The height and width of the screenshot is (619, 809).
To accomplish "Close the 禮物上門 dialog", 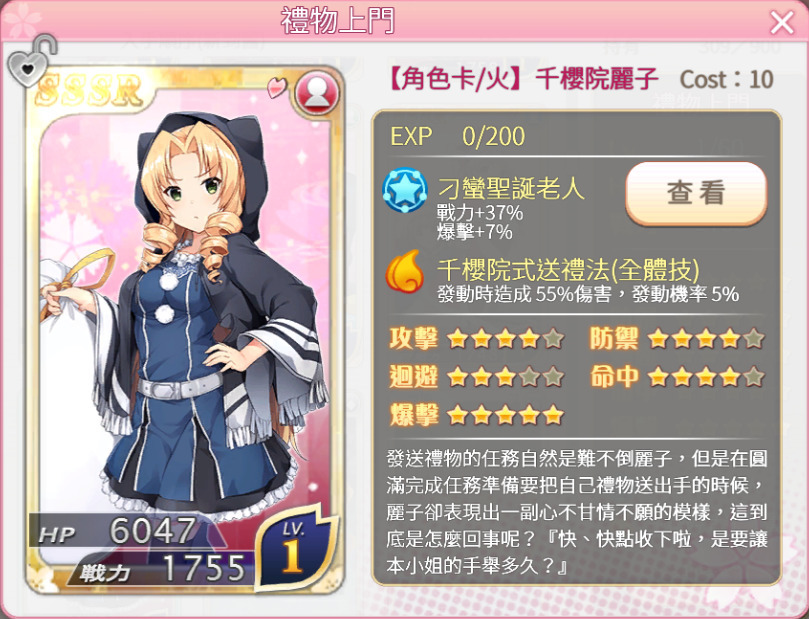I will pos(782,22).
